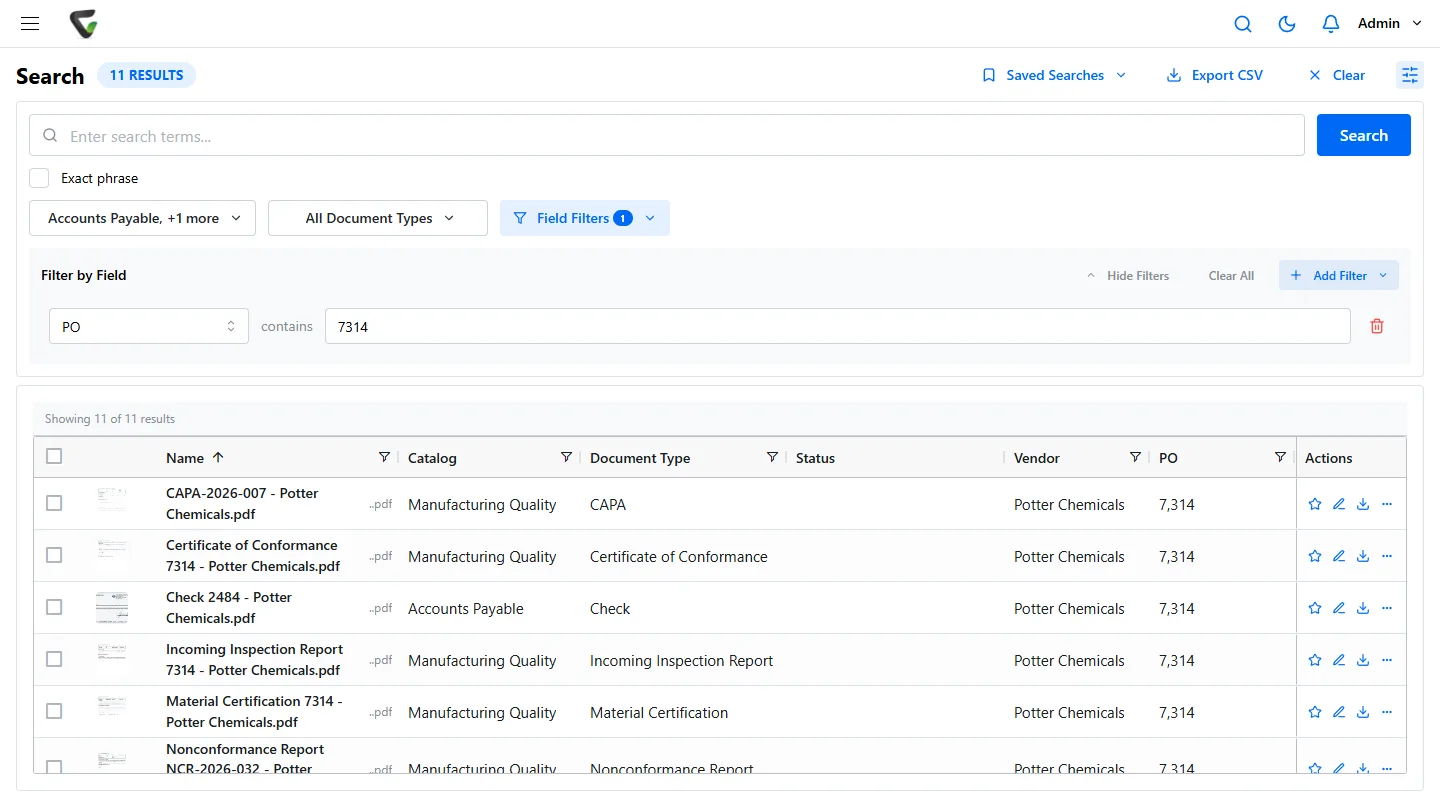Open the Material Certification 7314 file name

click(x=254, y=712)
